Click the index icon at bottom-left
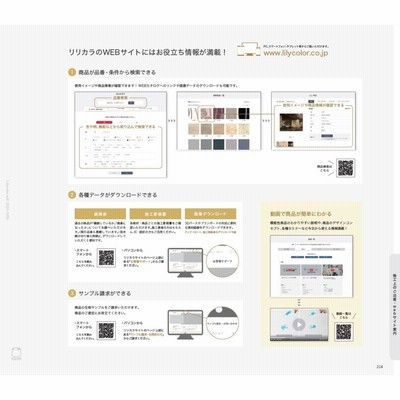The height and width of the screenshot is (400, 400). coord(16,354)
